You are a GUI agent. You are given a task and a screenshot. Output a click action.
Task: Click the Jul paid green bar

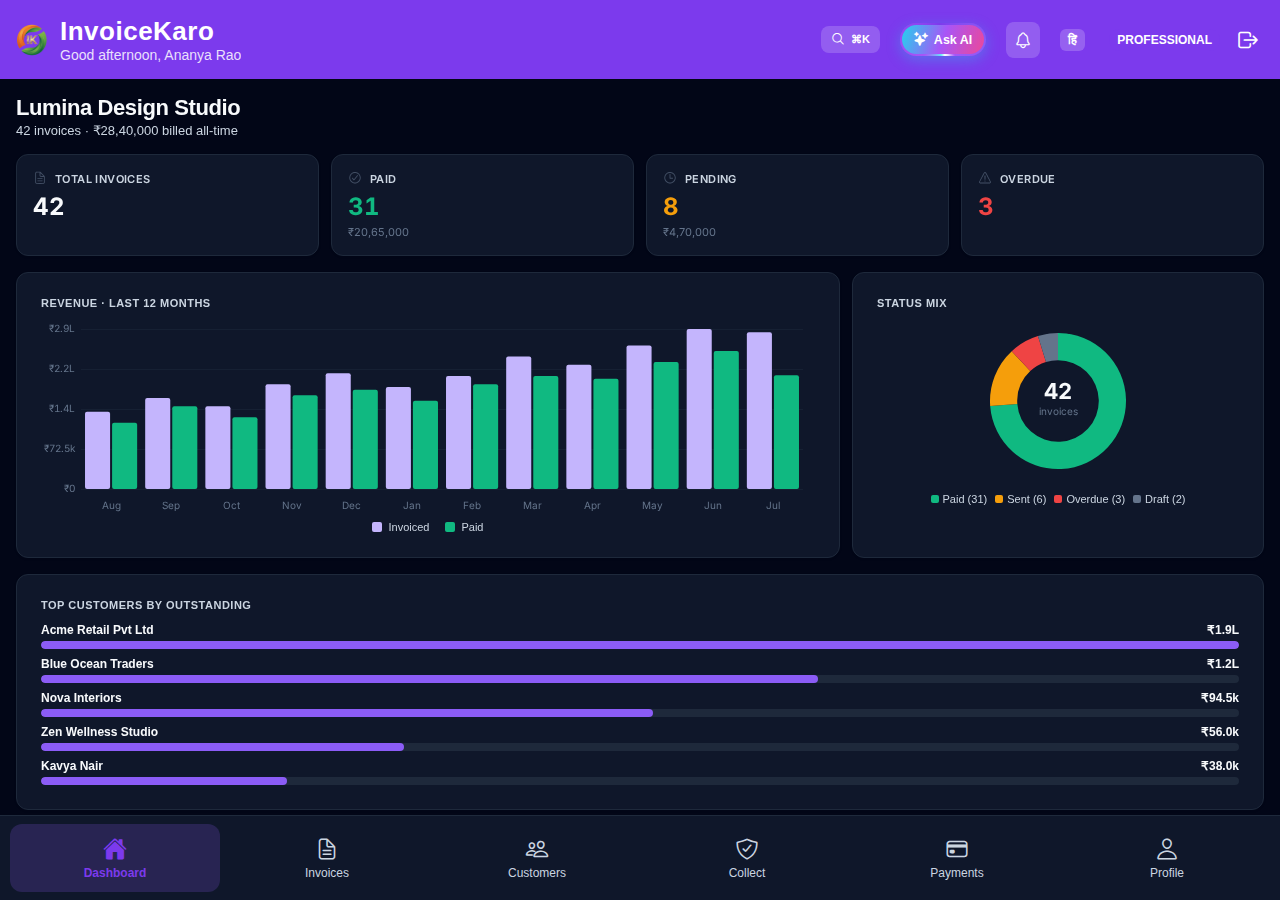click(786, 432)
